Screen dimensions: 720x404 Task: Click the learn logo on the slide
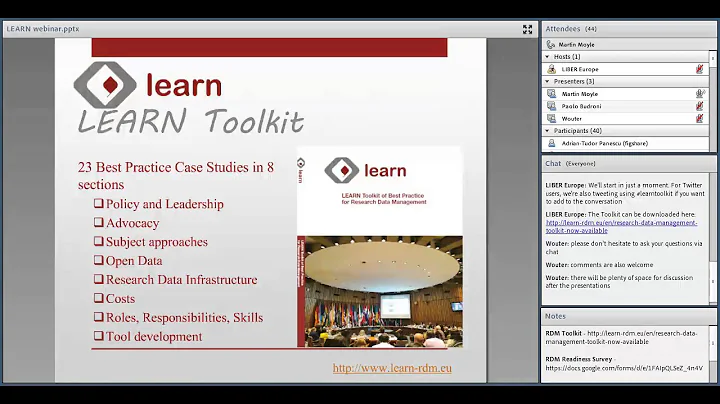pyautogui.click(x=148, y=85)
